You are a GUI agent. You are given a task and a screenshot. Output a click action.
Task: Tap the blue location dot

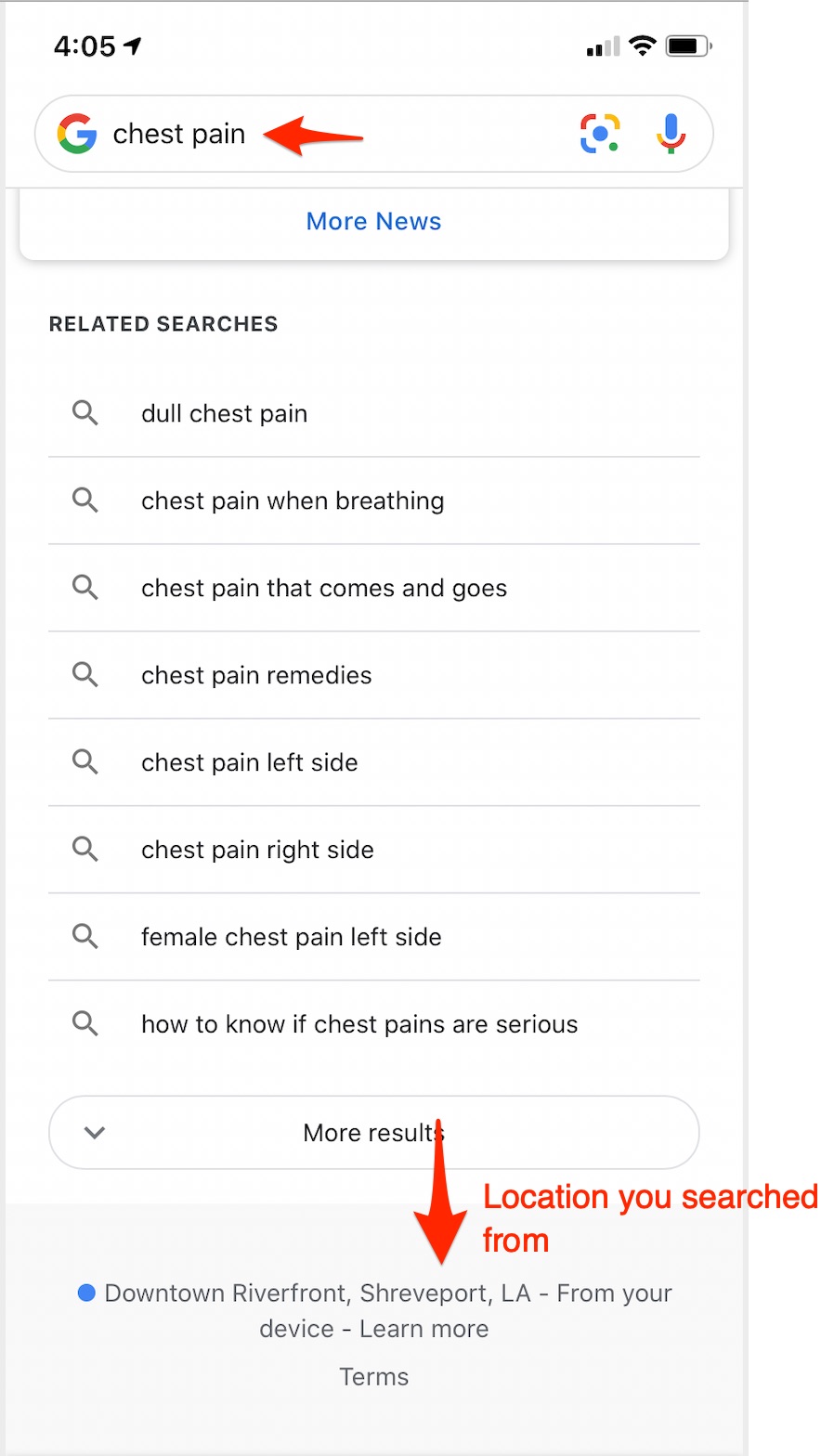(x=86, y=1293)
